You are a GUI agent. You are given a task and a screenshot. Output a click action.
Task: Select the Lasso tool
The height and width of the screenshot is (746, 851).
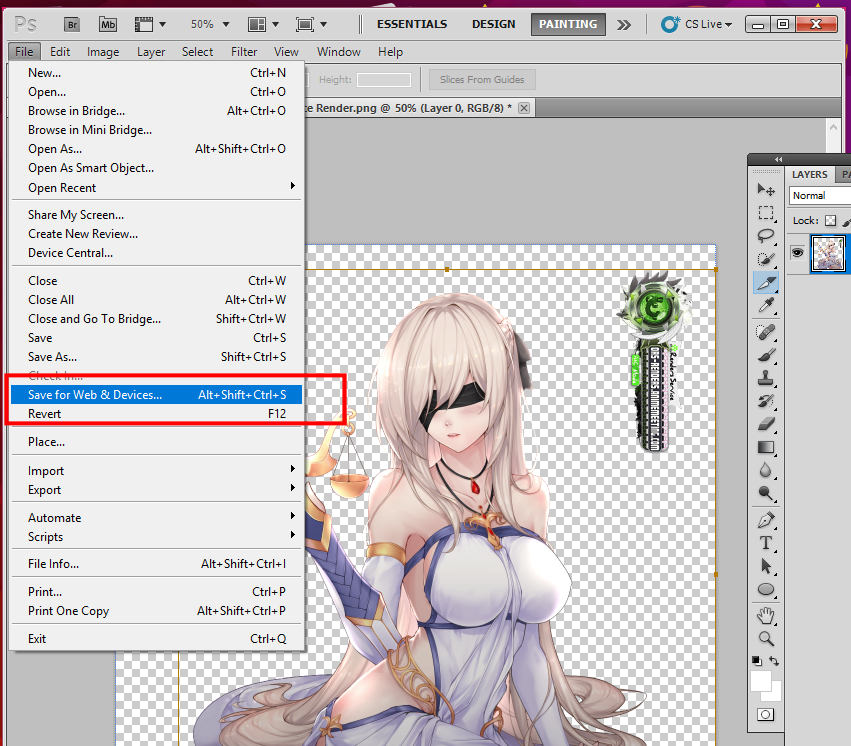point(766,236)
